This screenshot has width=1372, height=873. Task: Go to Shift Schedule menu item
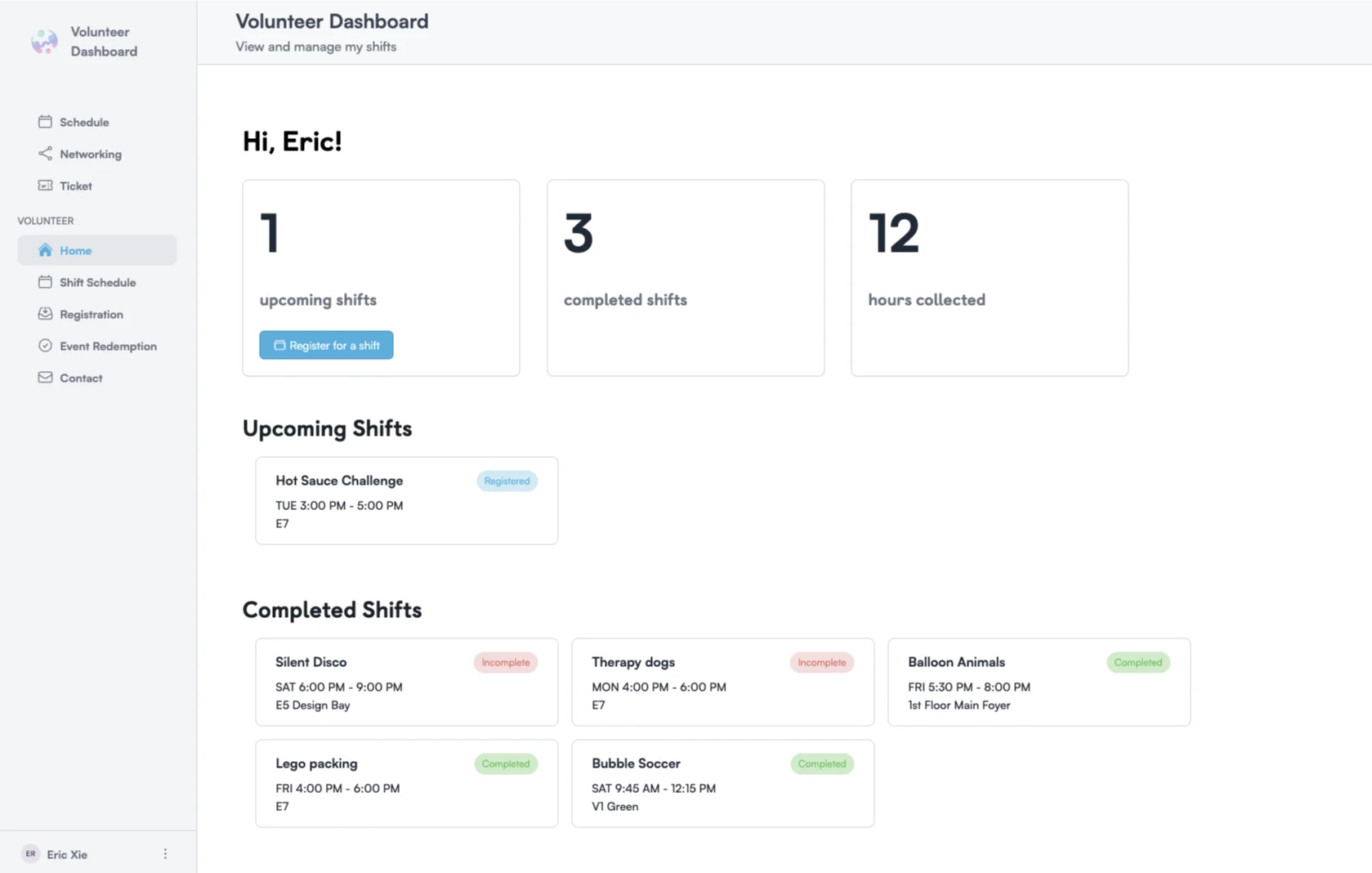[x=97, y=282]
